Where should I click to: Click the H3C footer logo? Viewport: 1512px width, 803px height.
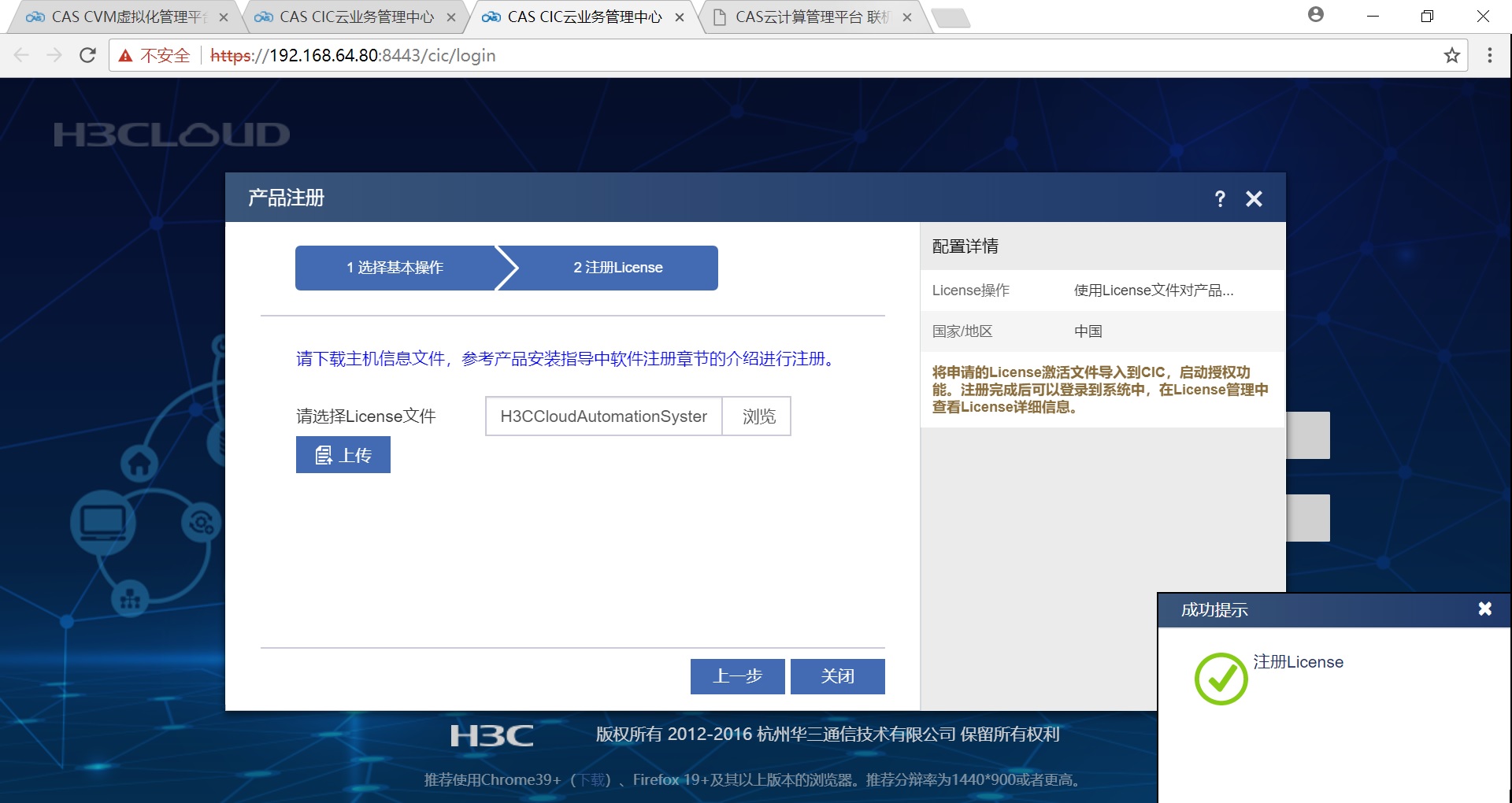[491, 735]
